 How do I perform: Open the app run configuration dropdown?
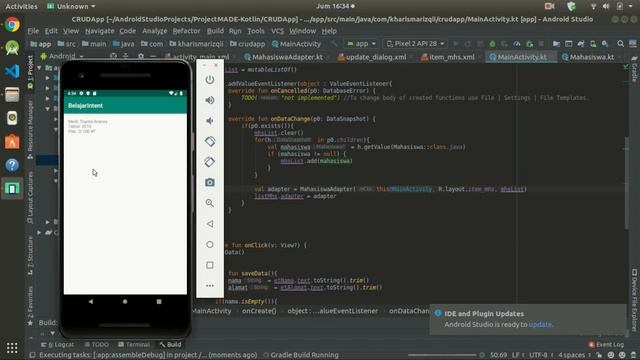coord(361,44)
